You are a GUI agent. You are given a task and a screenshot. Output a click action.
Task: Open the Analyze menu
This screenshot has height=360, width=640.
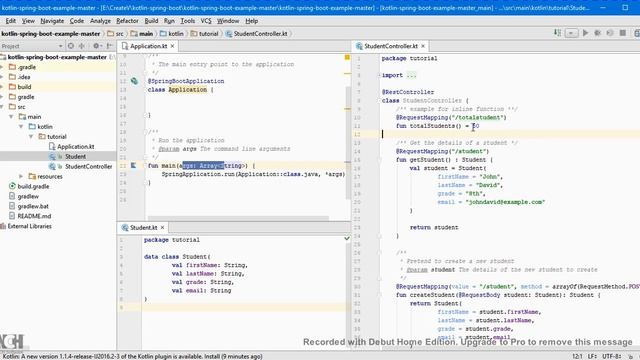click(x=100, y=21)
